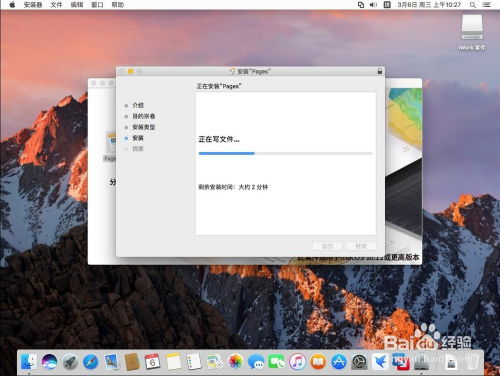The height and width of the screenshot is (376, 500).
Task: Open the 安装器 menu
Action: point(33,5)
